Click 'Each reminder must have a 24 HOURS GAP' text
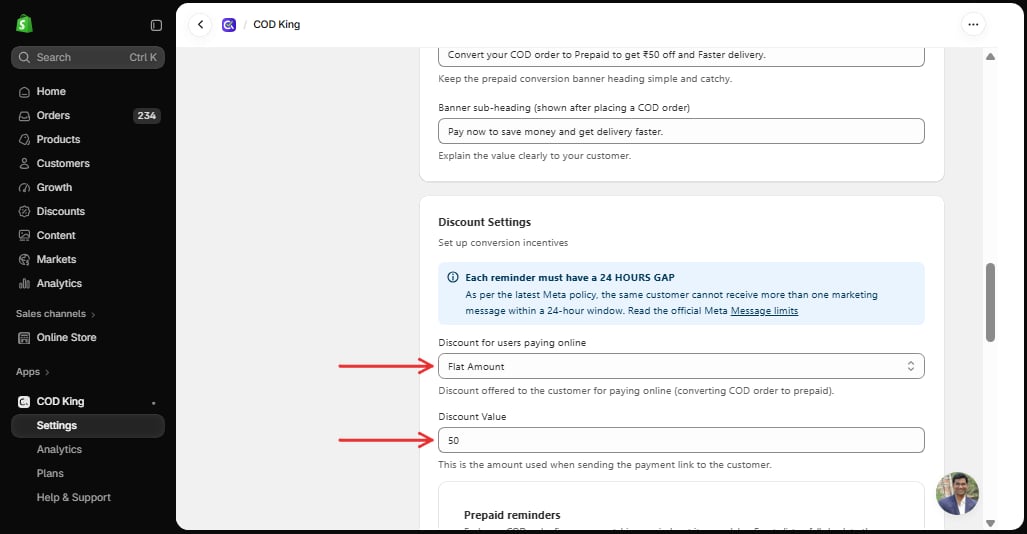The width and height of the screenshot is (1027, 534). click(570, 278)
